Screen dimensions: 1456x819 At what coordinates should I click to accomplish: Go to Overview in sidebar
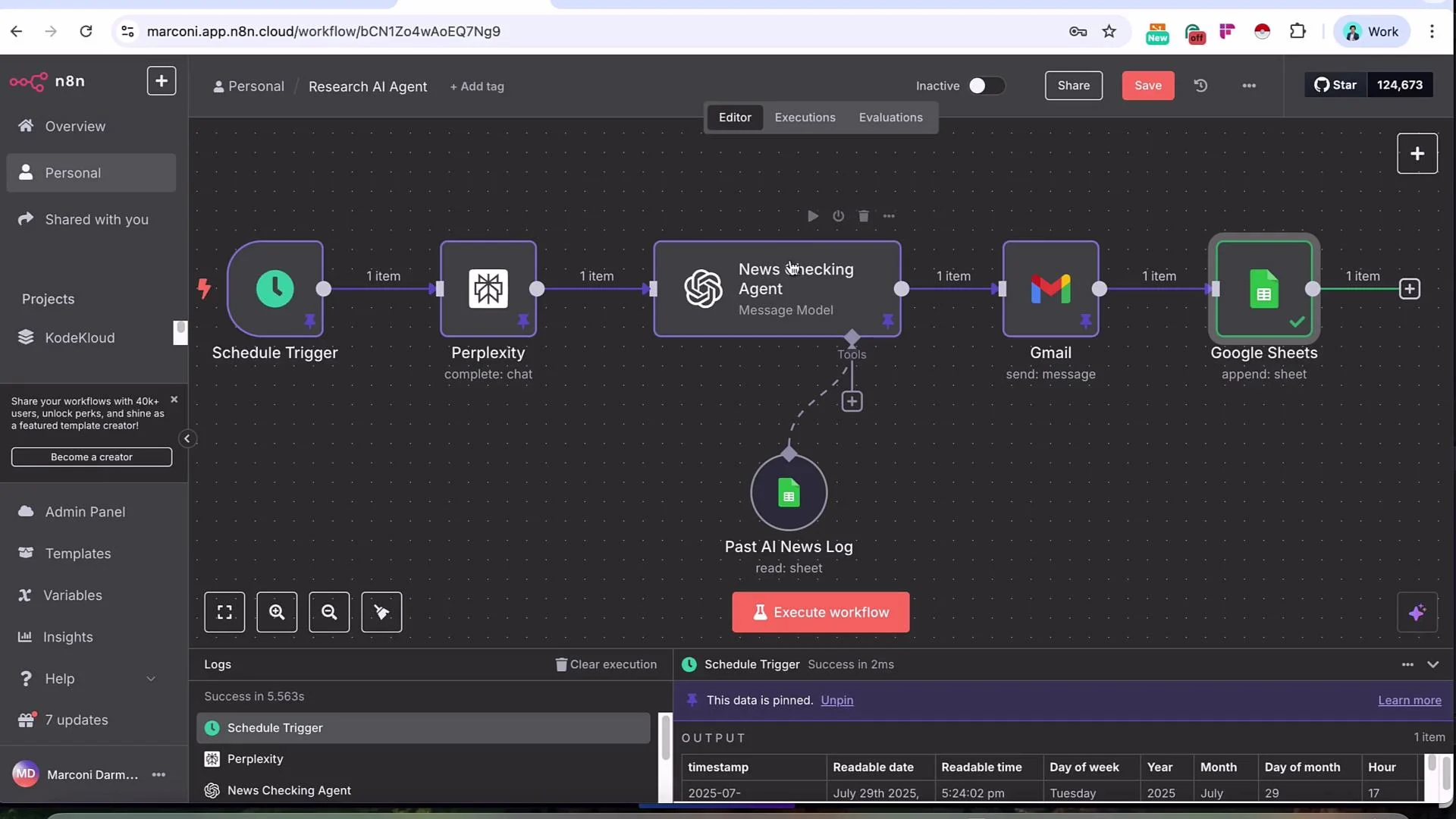click(91, 126)
